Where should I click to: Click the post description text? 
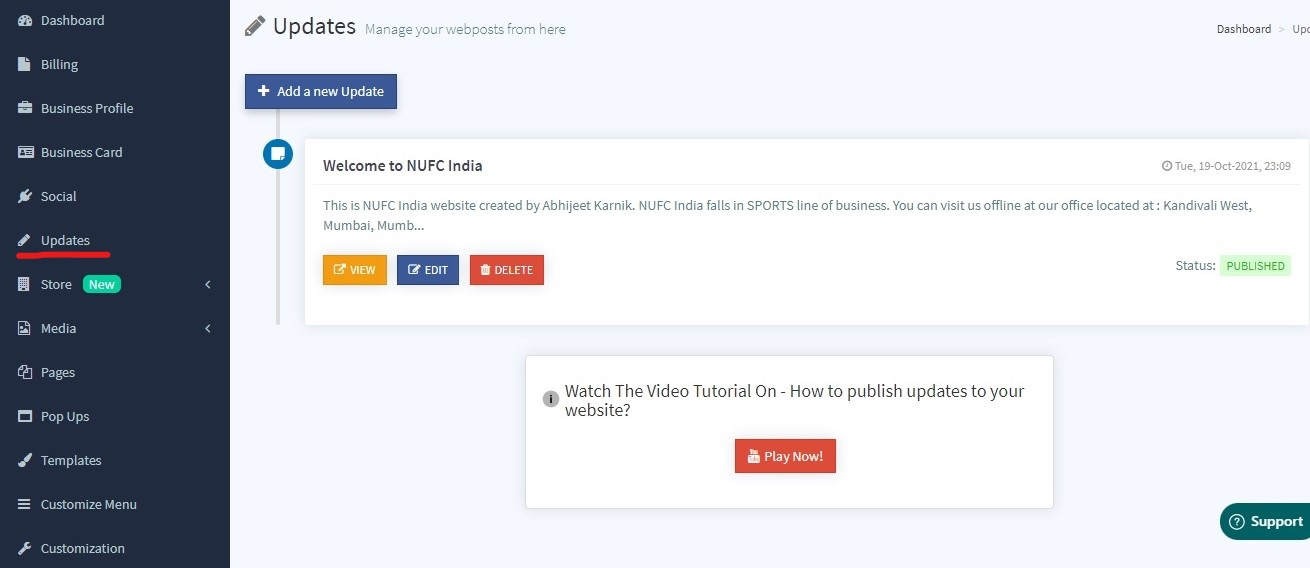[787, 215]
